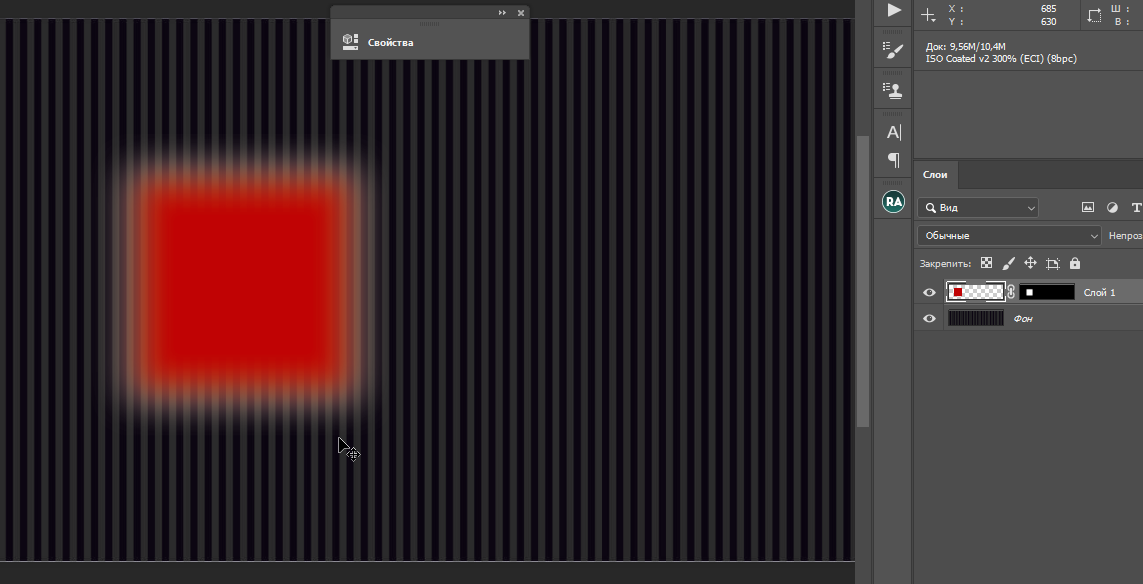Click the X coordinate value 685
This screenshot has height=584, width=1143.
[x=1048, y=9]
